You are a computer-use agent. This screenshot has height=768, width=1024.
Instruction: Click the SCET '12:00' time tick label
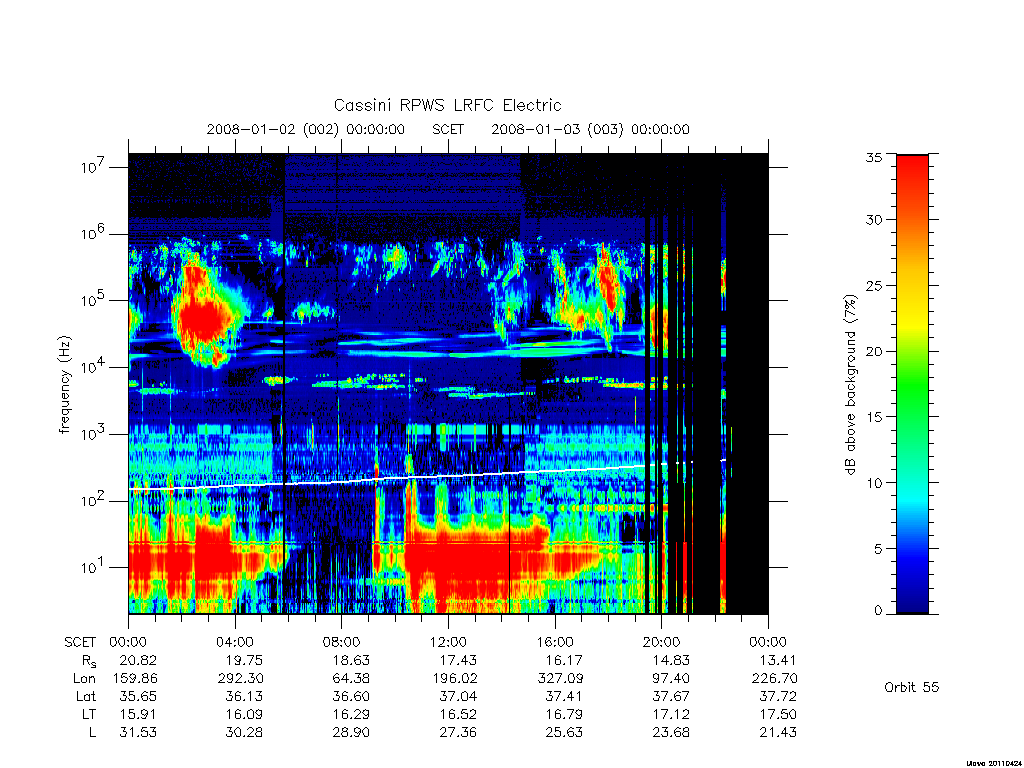pos(448,642)
